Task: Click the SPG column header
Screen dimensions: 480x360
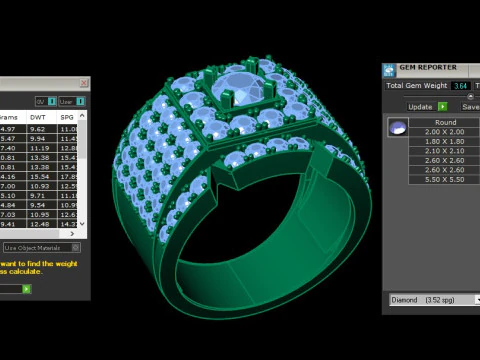Action: pos(67,117)
